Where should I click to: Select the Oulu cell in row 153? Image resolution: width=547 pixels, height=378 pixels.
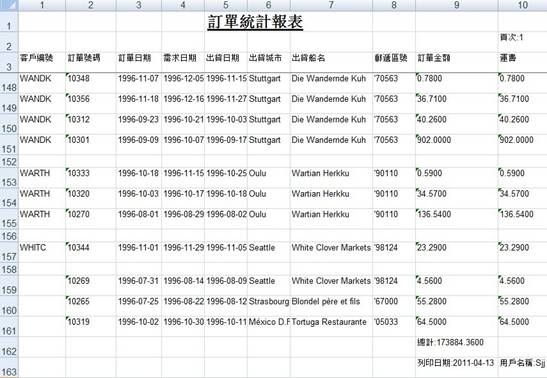click(269, 178)
